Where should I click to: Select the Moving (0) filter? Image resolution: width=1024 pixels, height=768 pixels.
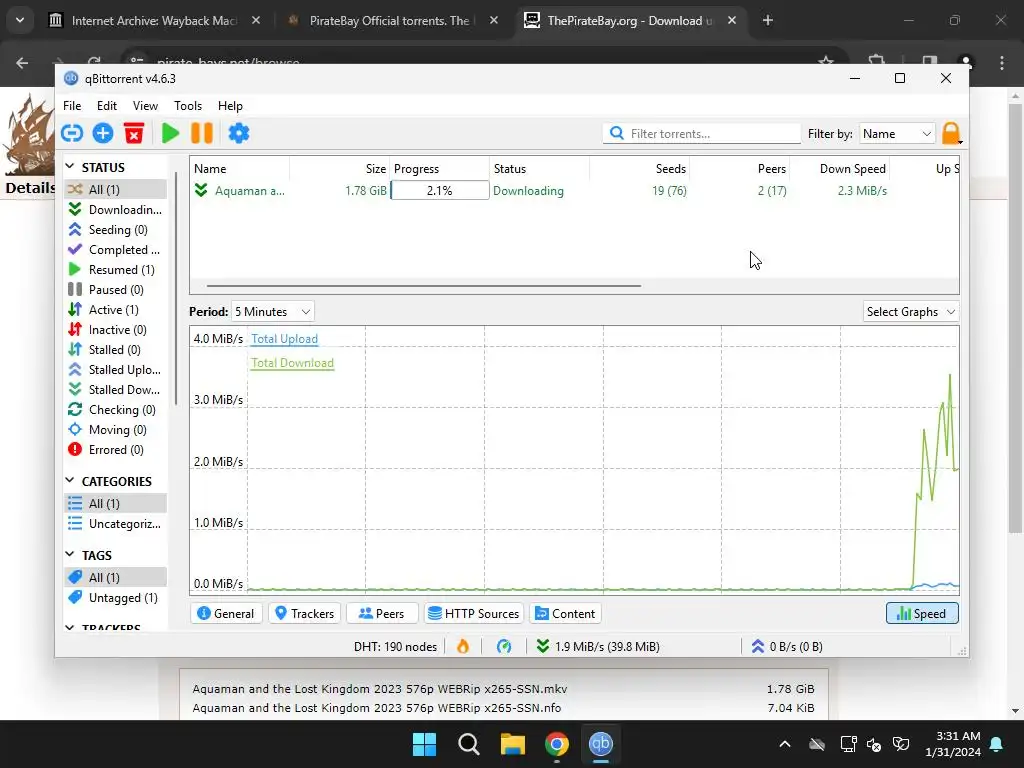pyautogui.click(x=116, y=430)
